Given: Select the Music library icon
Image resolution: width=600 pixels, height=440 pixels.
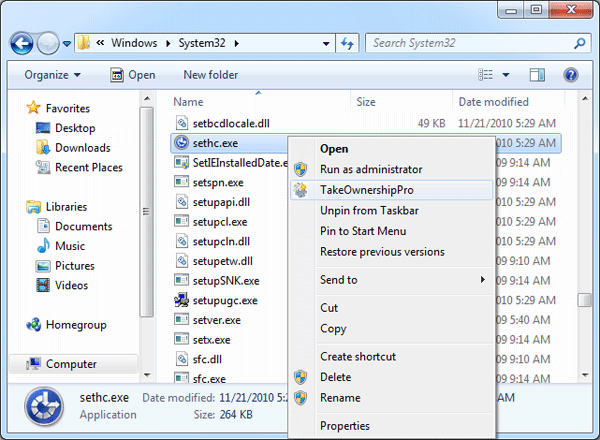Looking at the screenshot, I should [x=43, y=246].
